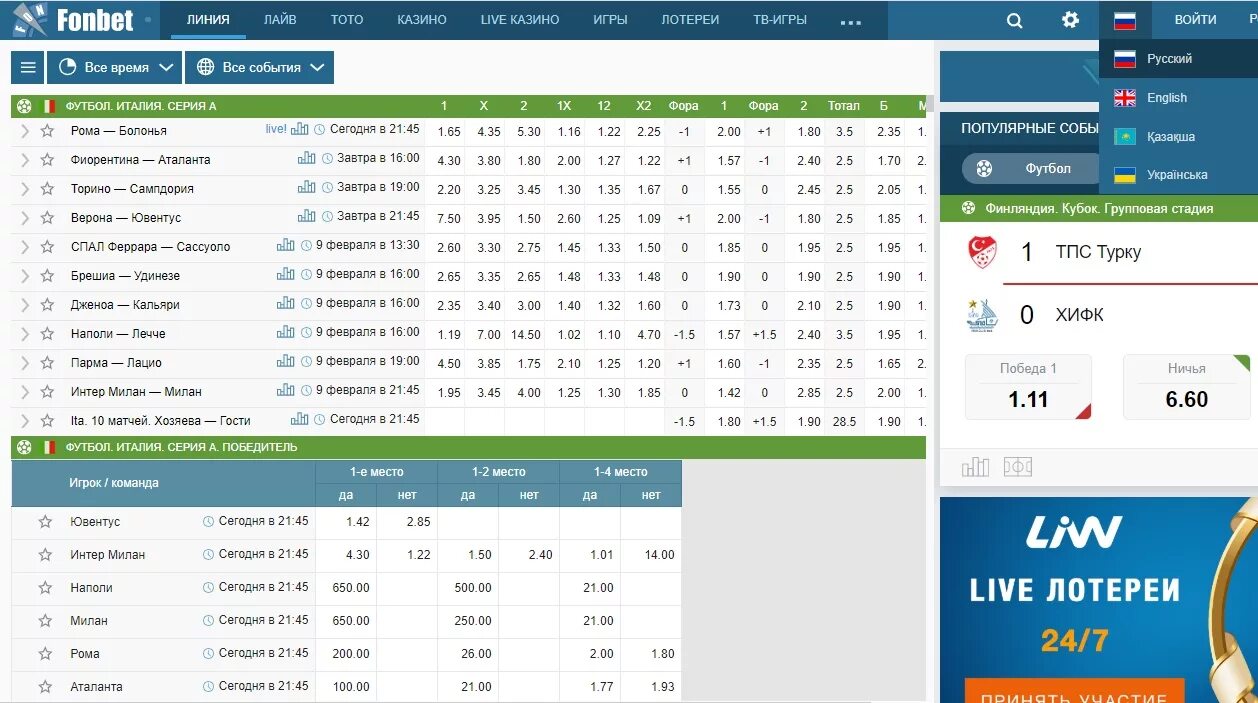The image size is (1258, 703).
Task: Expand the Брешиа — Удинезе row chevron
Action: [24, 275]
